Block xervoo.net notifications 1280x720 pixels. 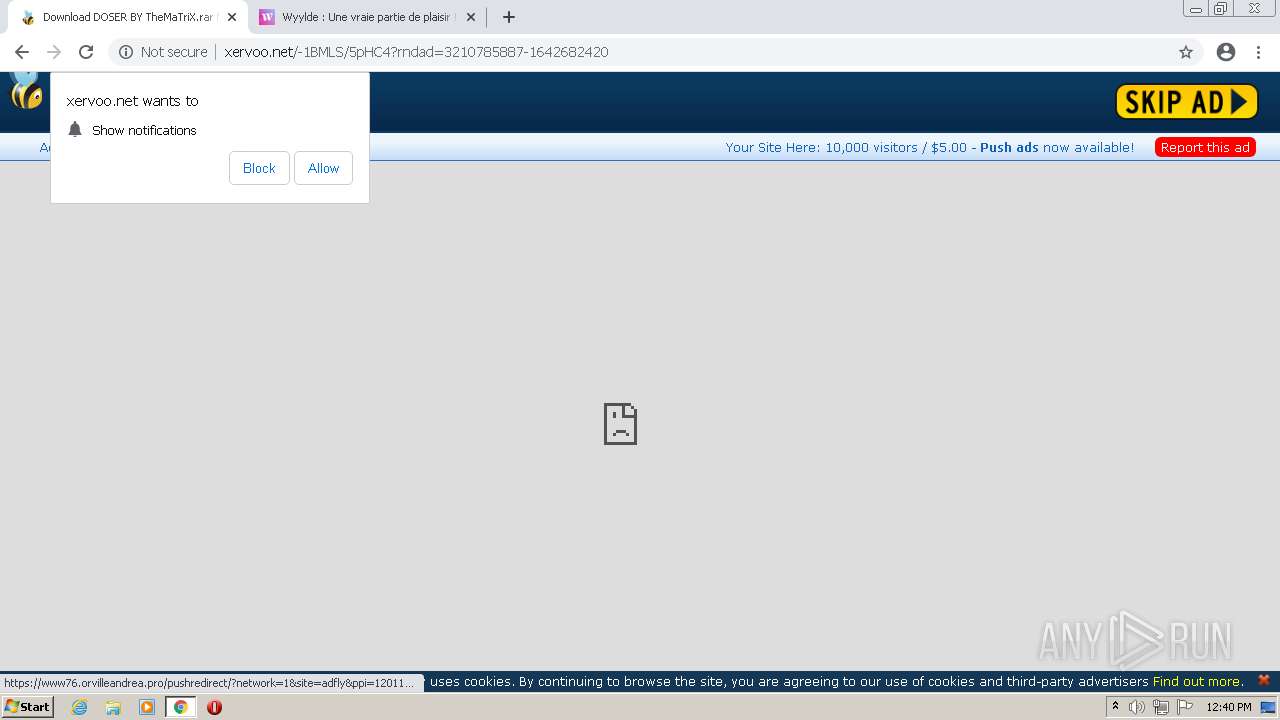click(259, 168)
